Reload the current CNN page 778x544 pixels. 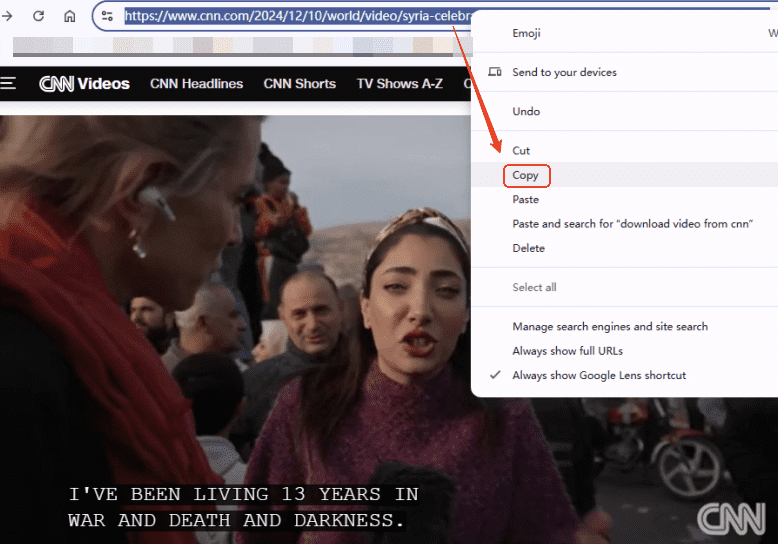click(38, 16)
